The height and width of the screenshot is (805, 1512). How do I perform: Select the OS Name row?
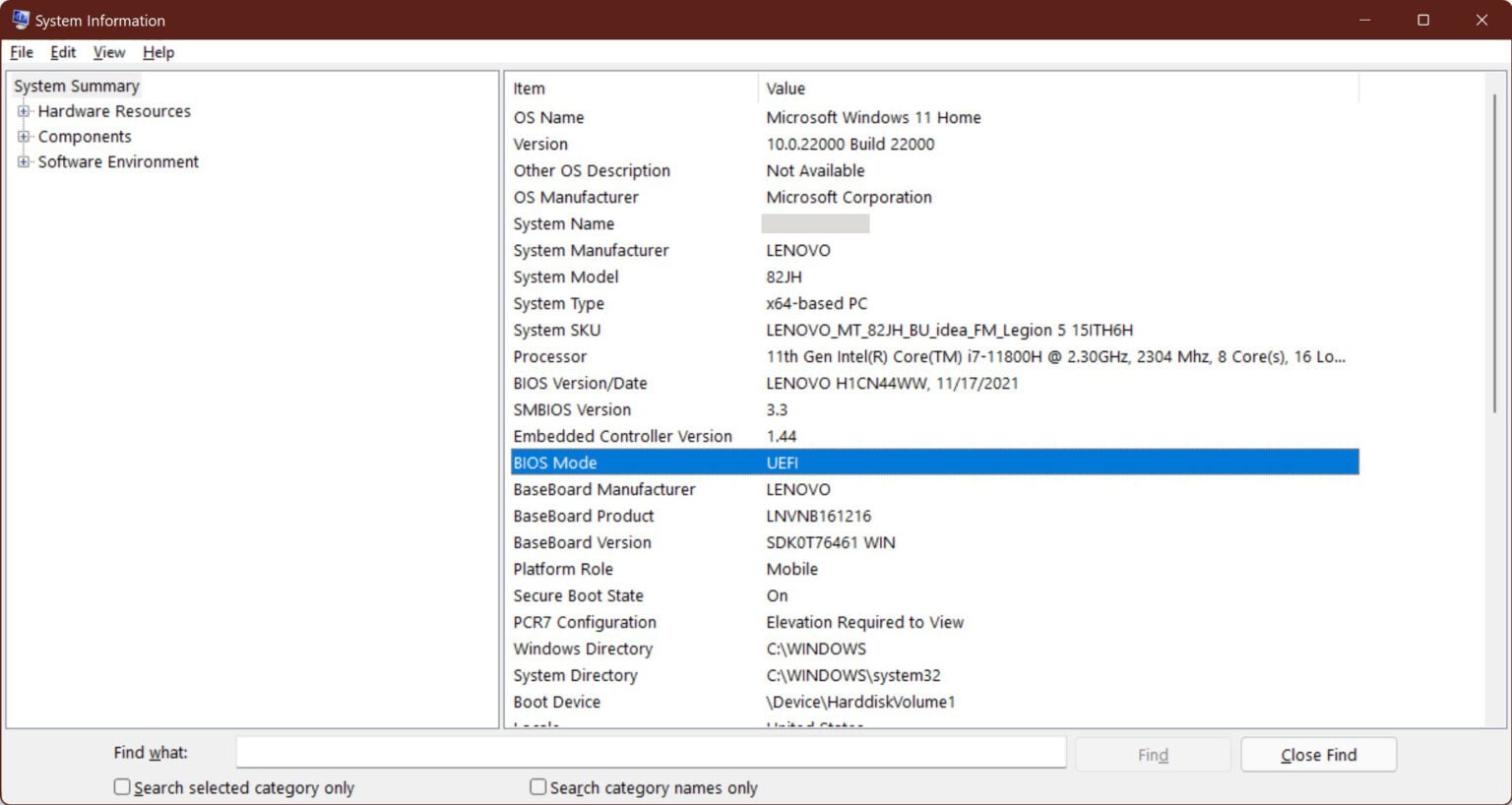coord(689,117)
